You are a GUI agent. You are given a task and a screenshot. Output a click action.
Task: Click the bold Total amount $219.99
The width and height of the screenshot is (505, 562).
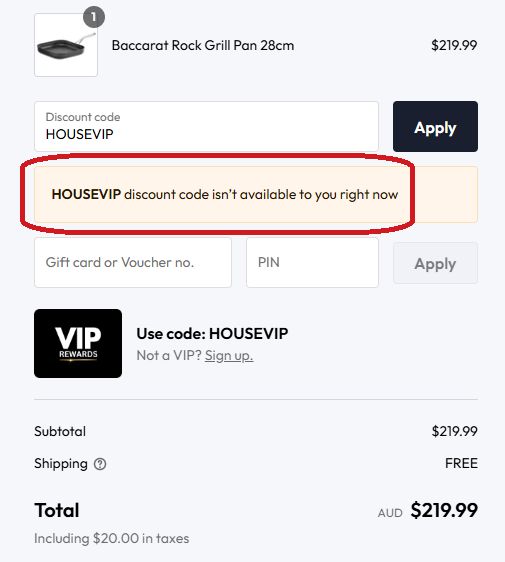tap(444, 510)
